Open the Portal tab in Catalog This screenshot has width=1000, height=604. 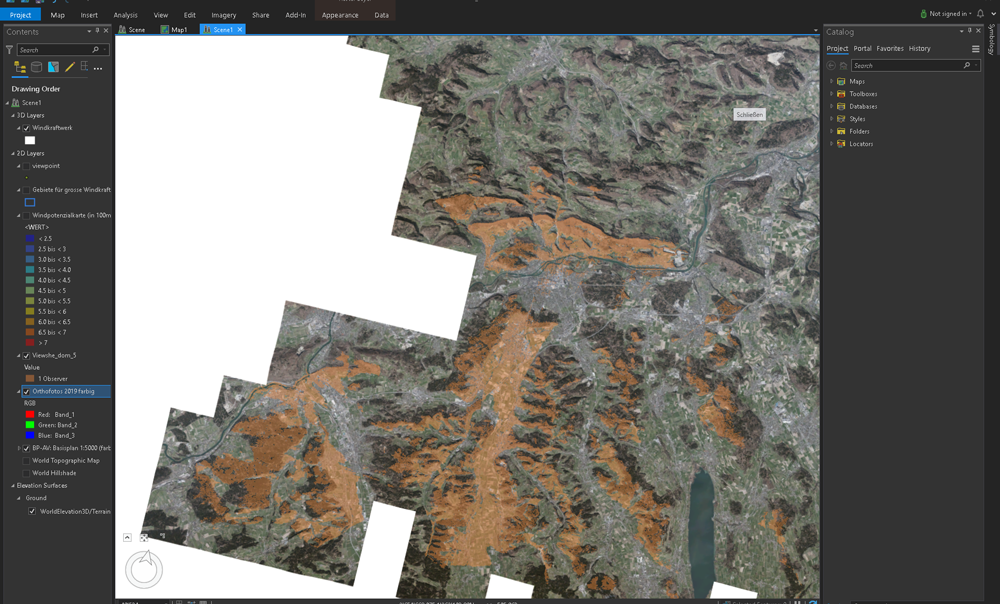tap(862, 48)
